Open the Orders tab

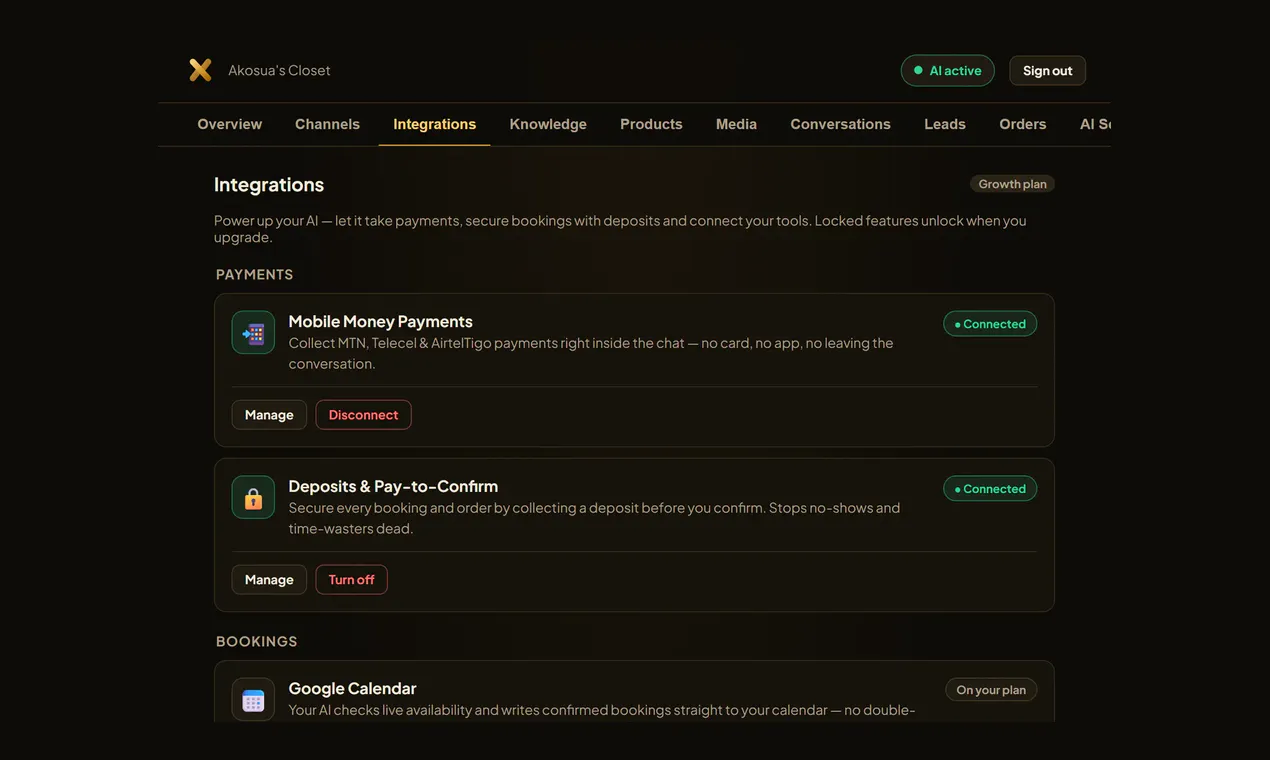(1023, 124)
